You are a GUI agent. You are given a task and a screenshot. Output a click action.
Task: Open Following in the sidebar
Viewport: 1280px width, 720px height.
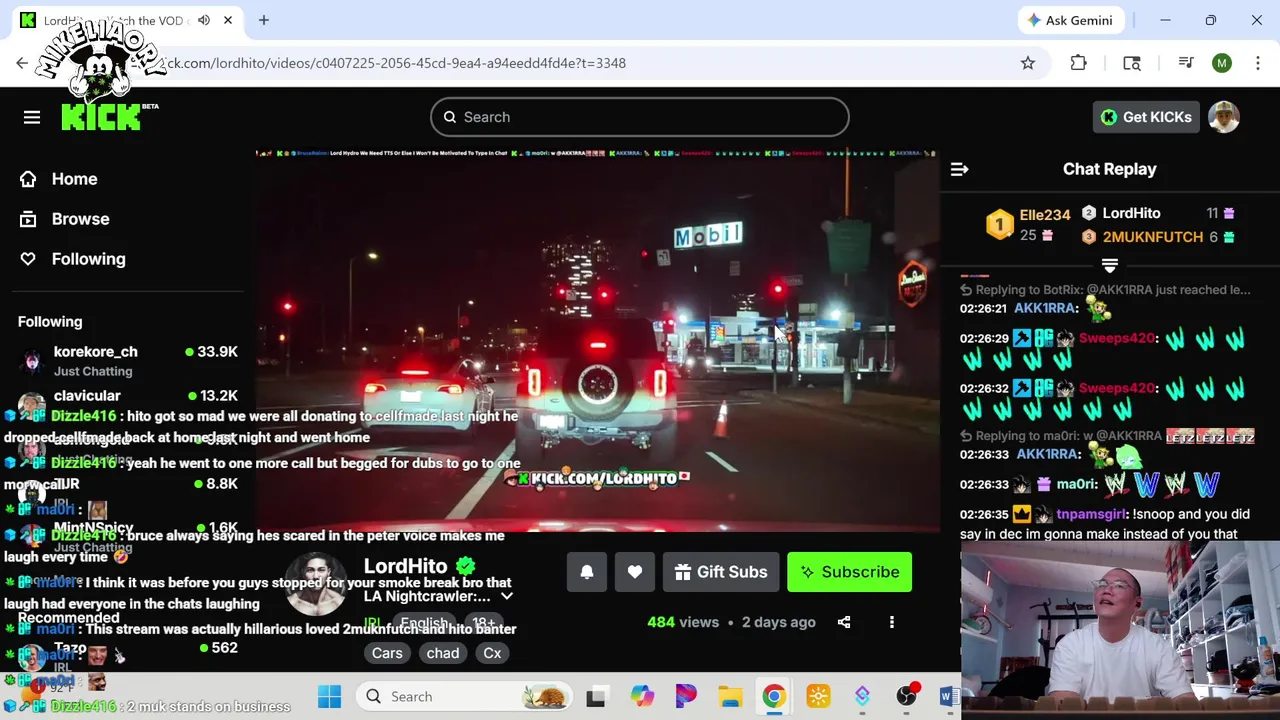click(88, 259)
